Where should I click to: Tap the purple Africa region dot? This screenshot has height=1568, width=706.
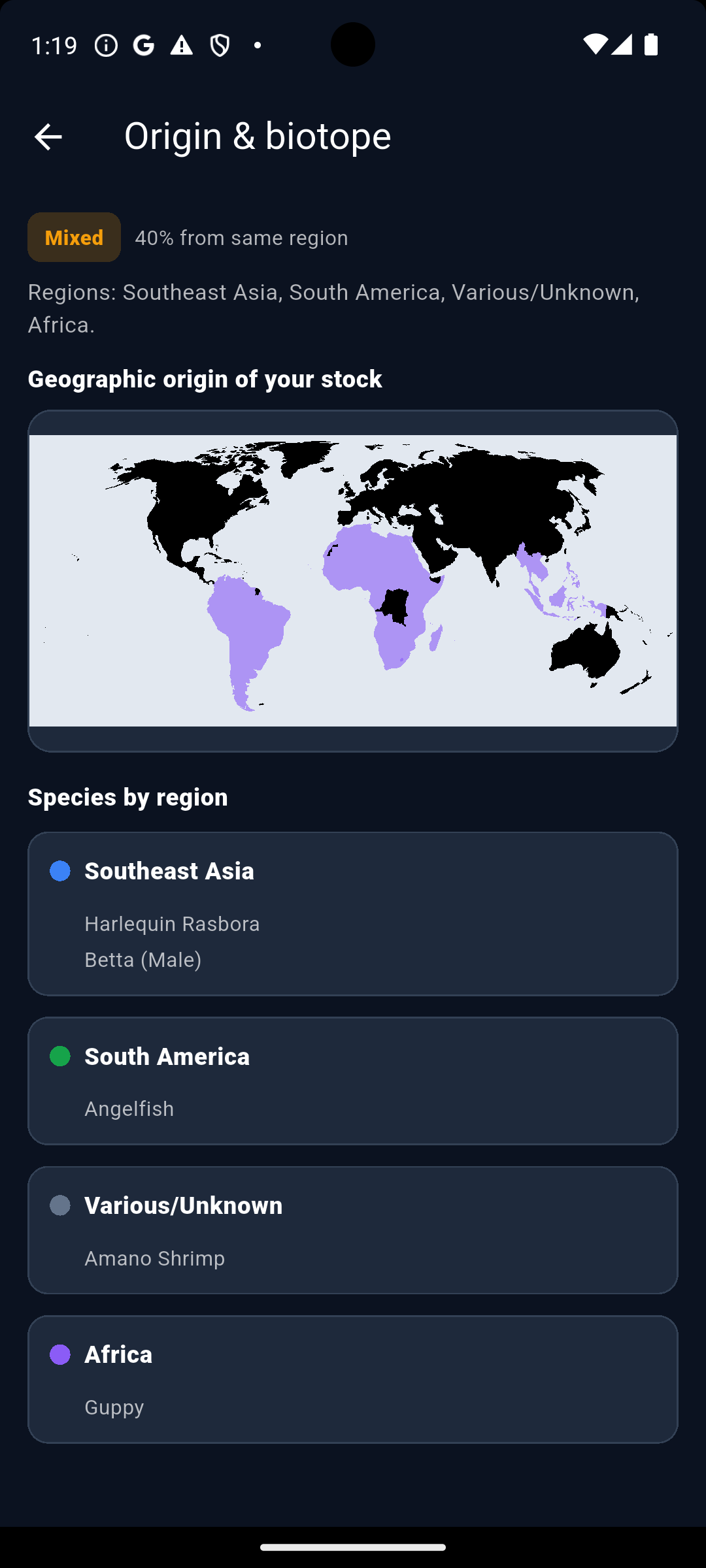pos(60,1354)
